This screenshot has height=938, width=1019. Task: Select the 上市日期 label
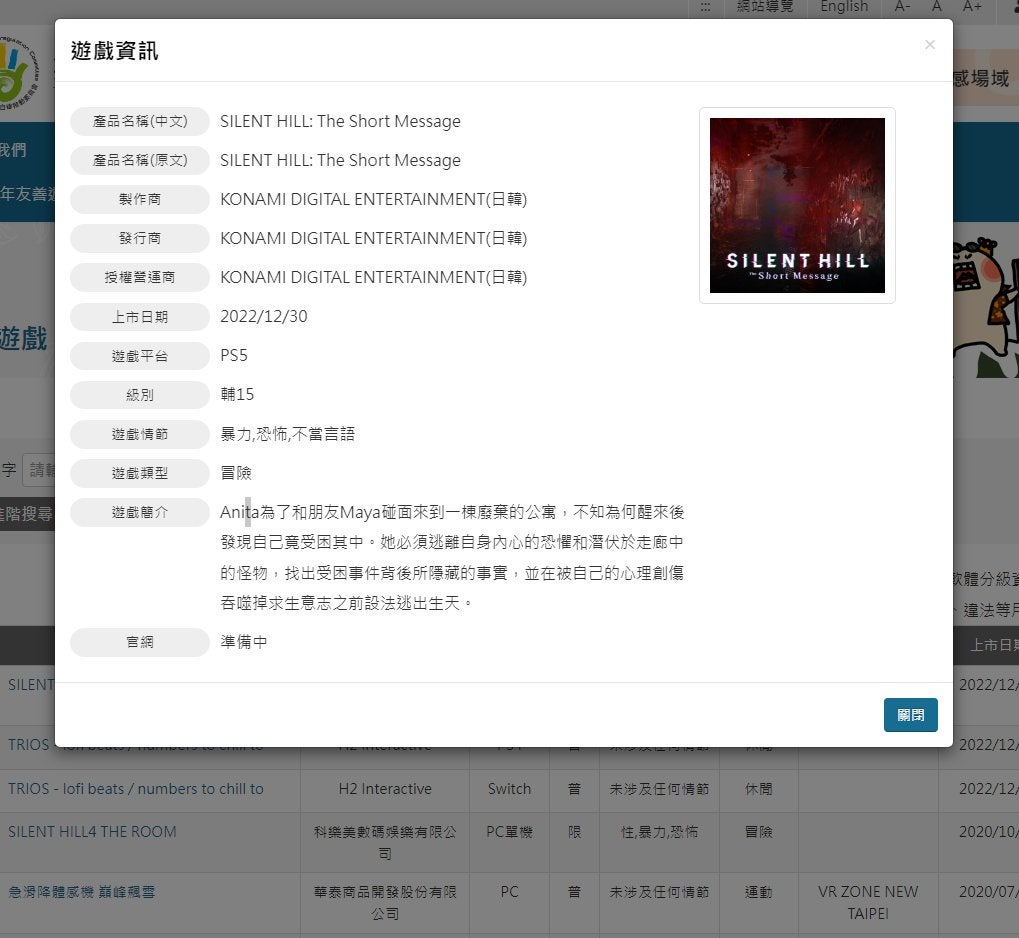pyautogui.click(x=140, y=317)
